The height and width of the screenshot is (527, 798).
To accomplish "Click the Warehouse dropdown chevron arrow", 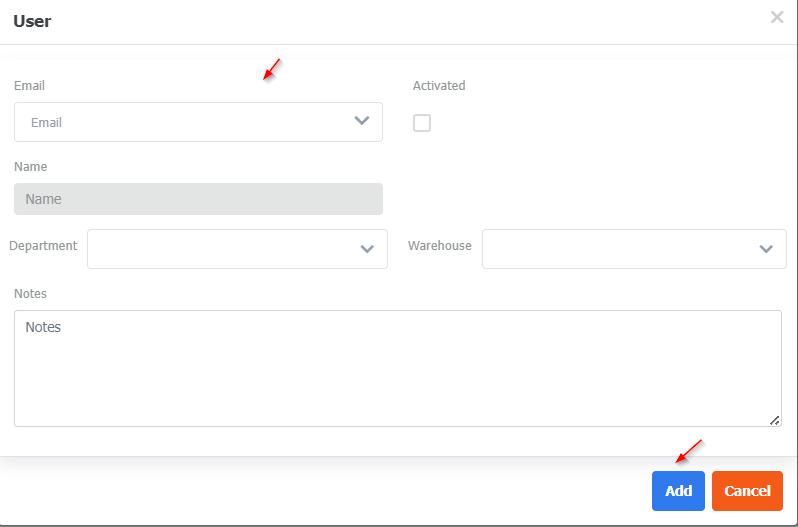I will click(766, 249).
